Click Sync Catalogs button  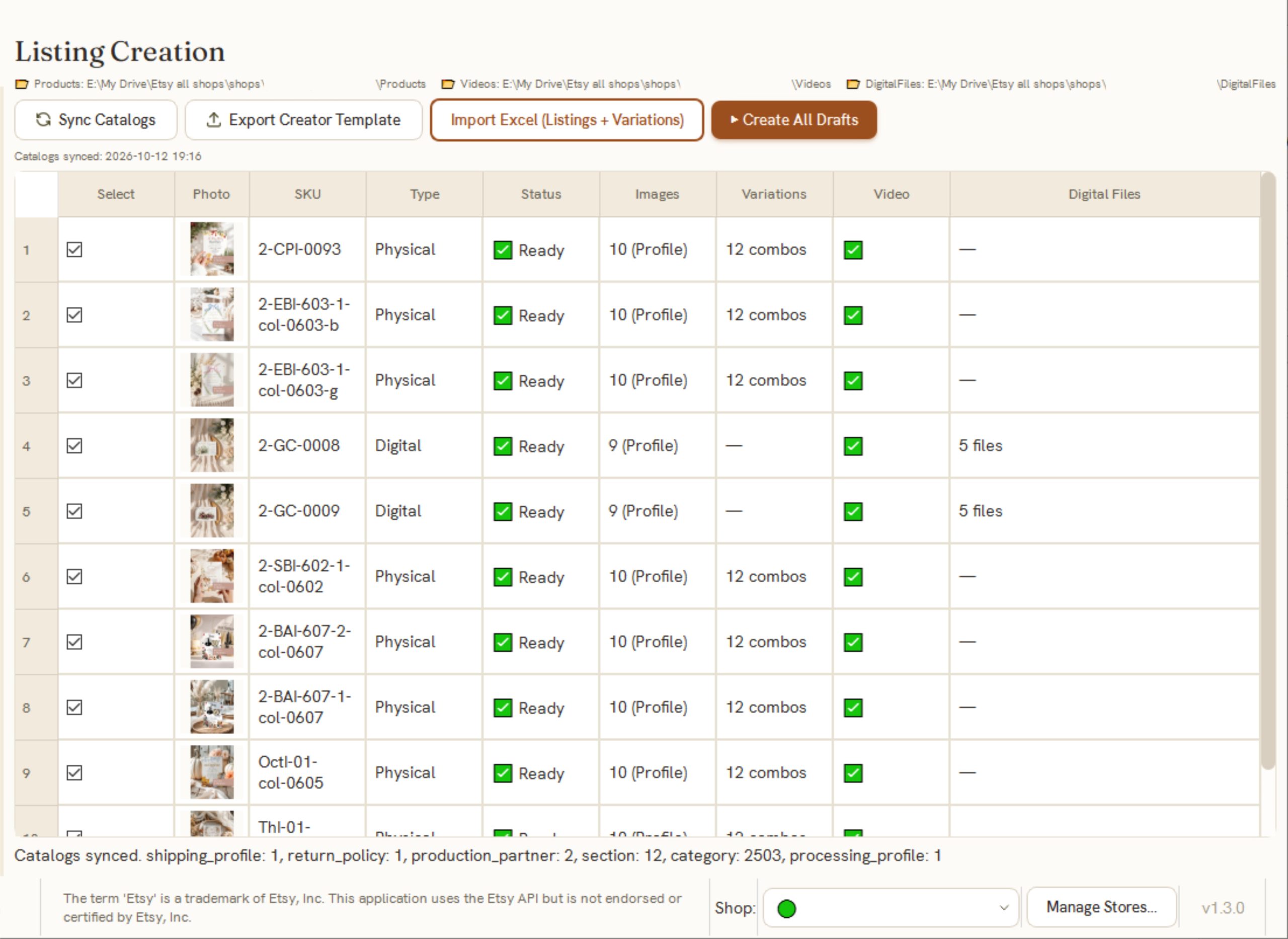pyautogui.click(x=96, y=120)
